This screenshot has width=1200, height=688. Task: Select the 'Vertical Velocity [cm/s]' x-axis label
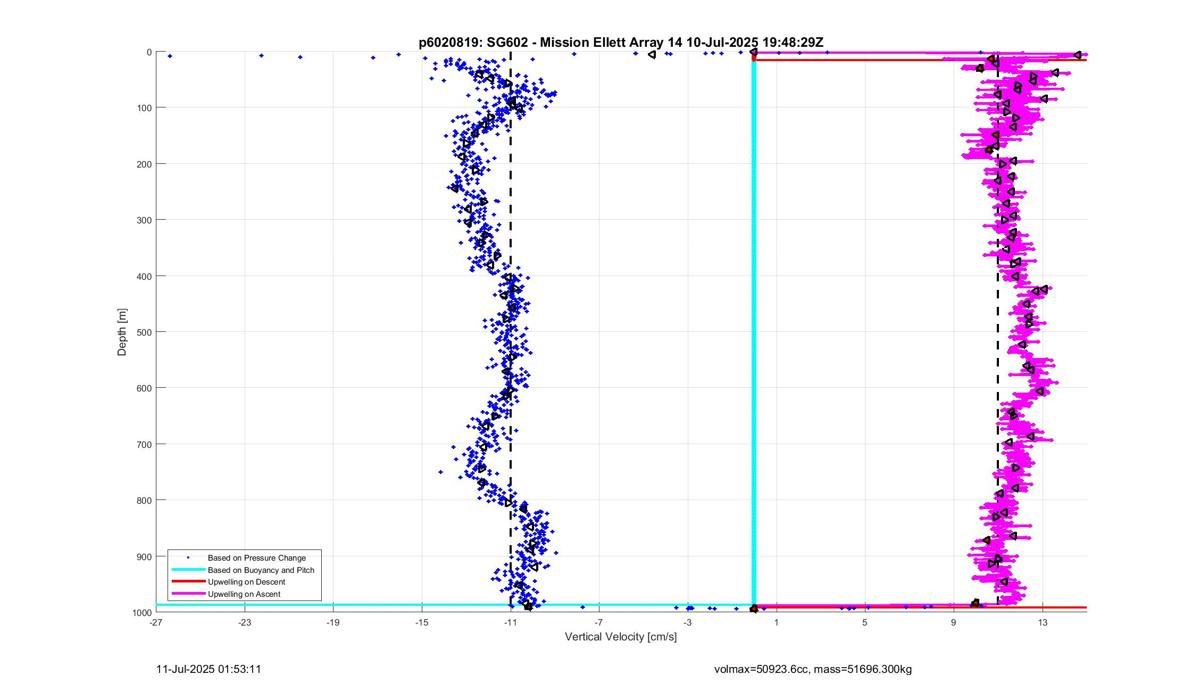click(621, 636)
